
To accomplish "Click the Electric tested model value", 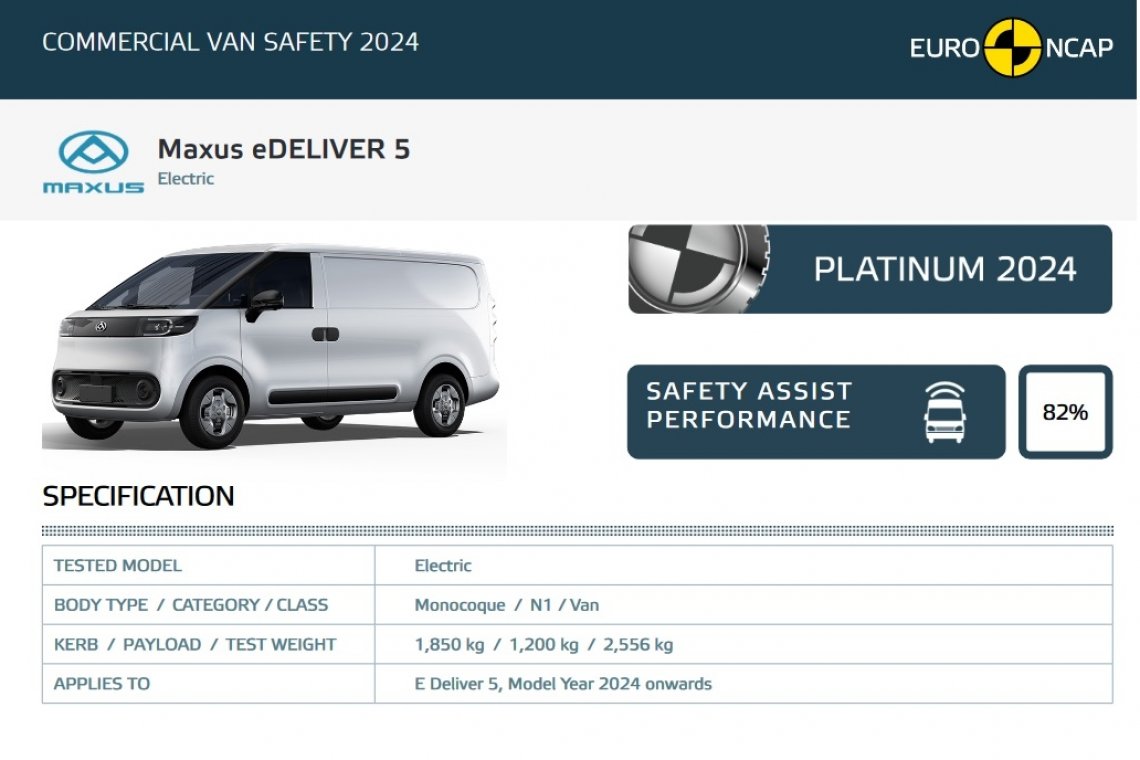I will point(443,565).
